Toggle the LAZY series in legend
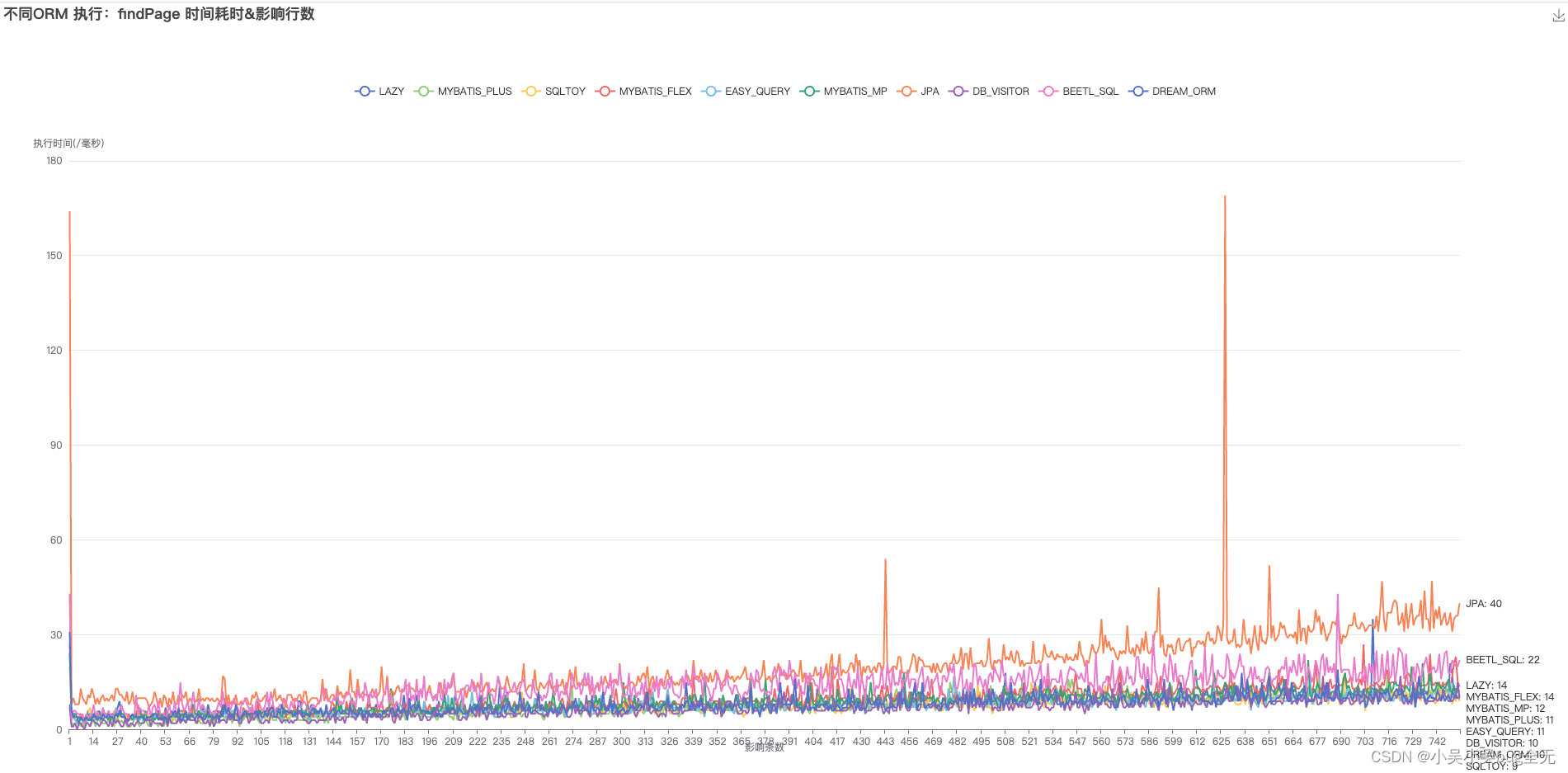 (379, 92)
